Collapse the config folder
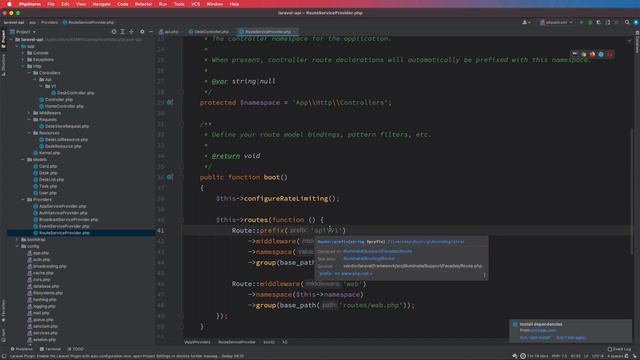The image size is (640, 360). coord(17,246)
